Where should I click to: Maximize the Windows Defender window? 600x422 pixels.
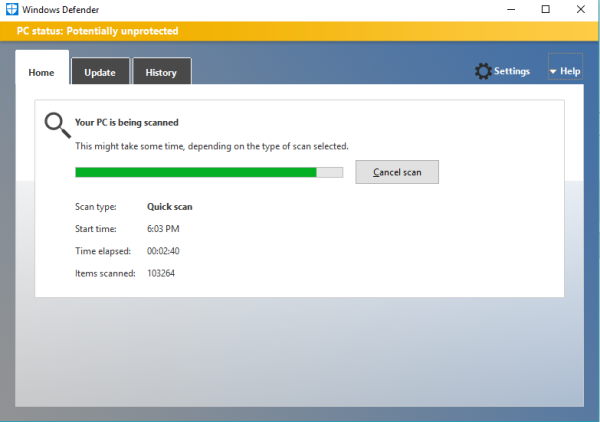pos(546,10)
